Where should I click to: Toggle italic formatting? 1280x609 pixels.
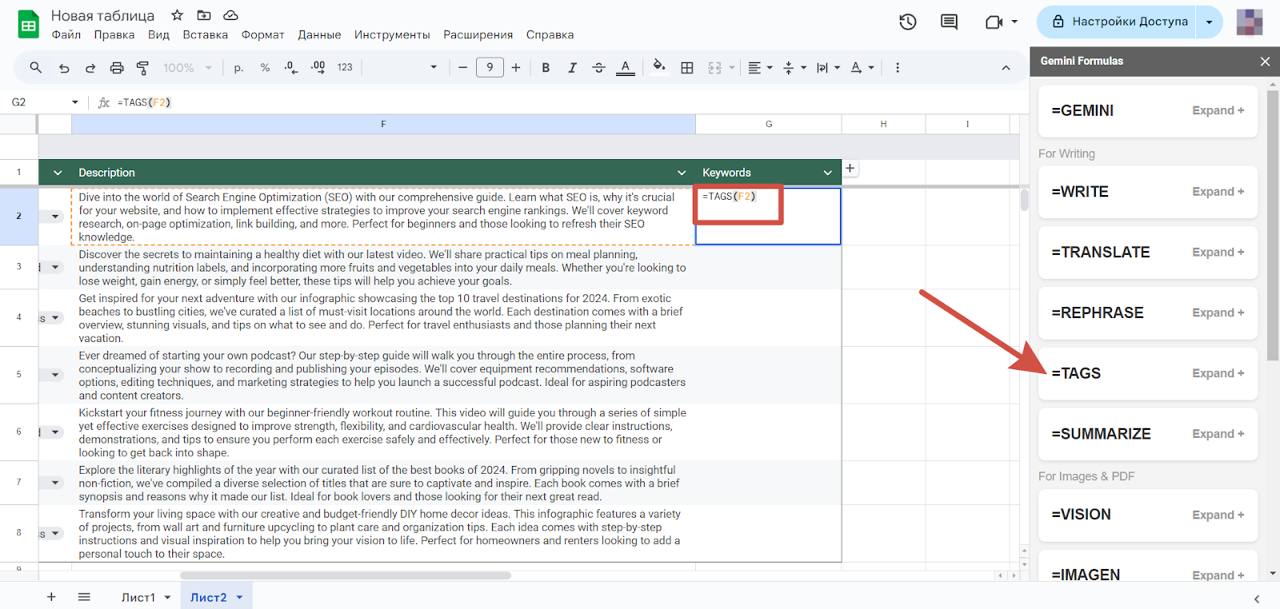[x=572, y=68]
